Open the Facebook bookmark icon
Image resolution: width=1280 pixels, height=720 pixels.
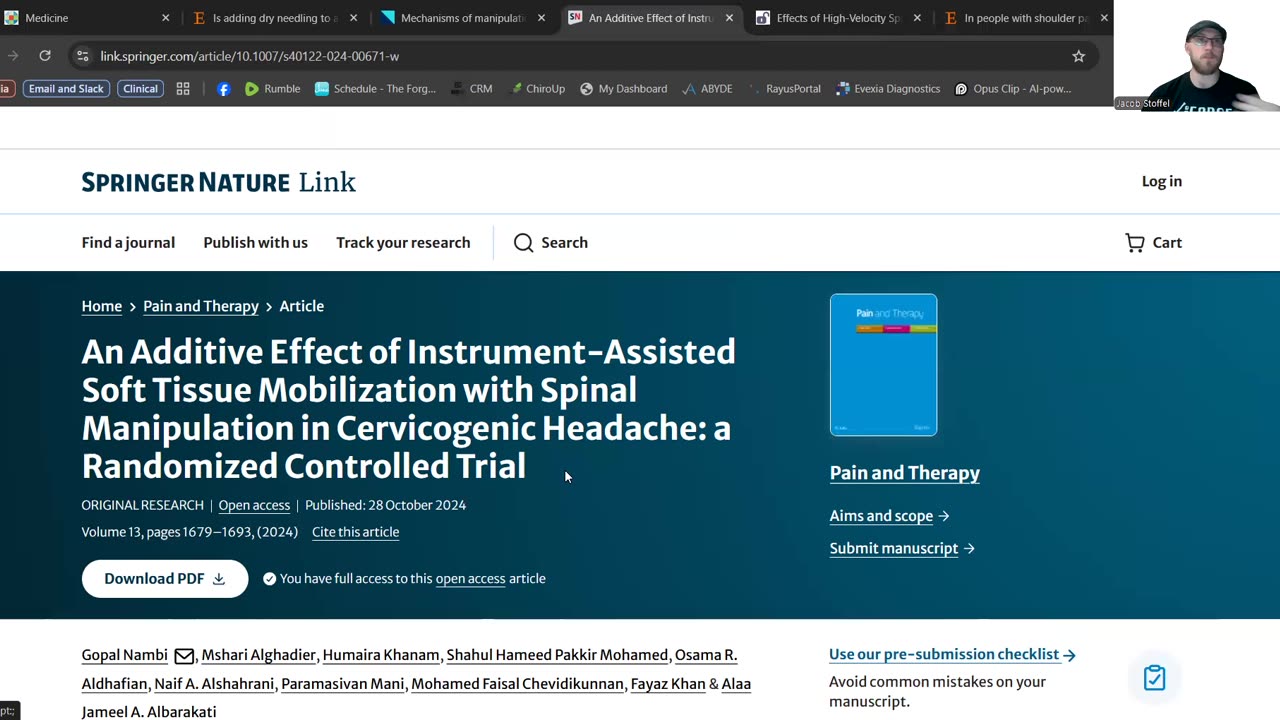tap(223, 89)
